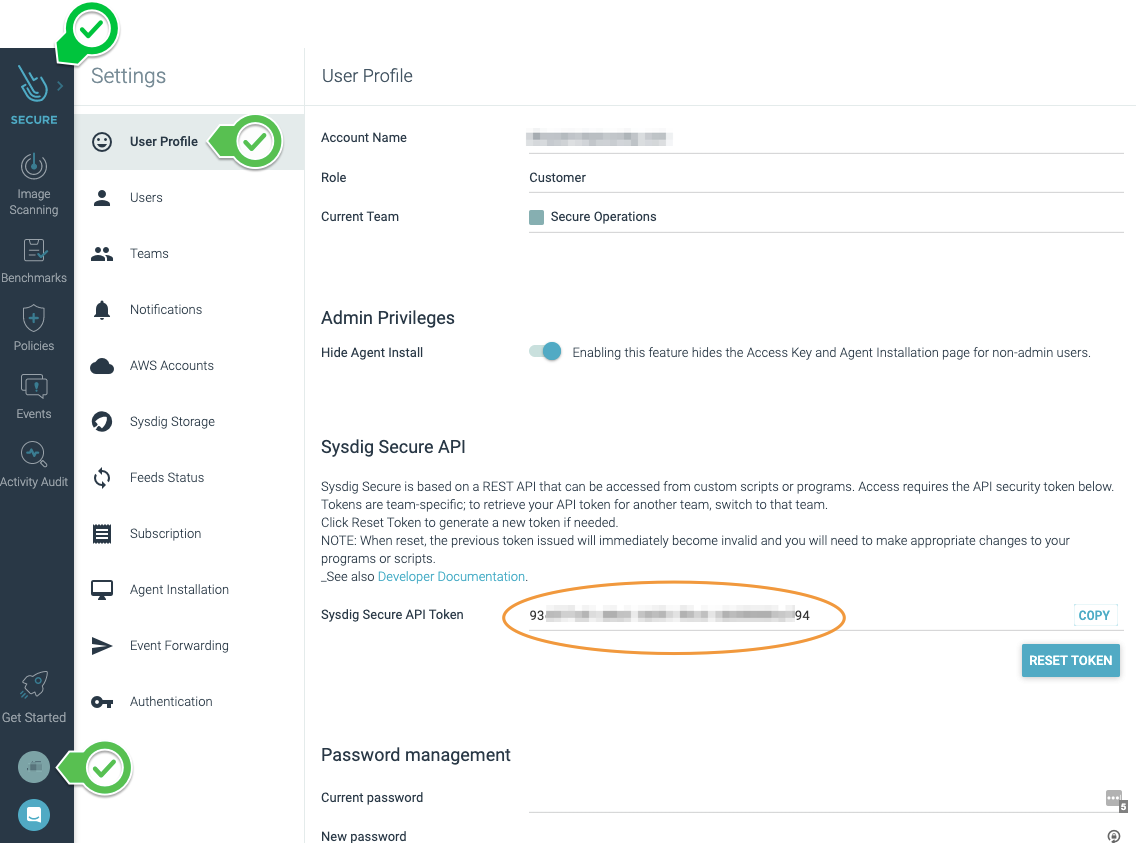This screenshot has height=843, width=1136.
Task: Select User Profile settings menu item
Action: pyautogui.click(x=189, y=142)
